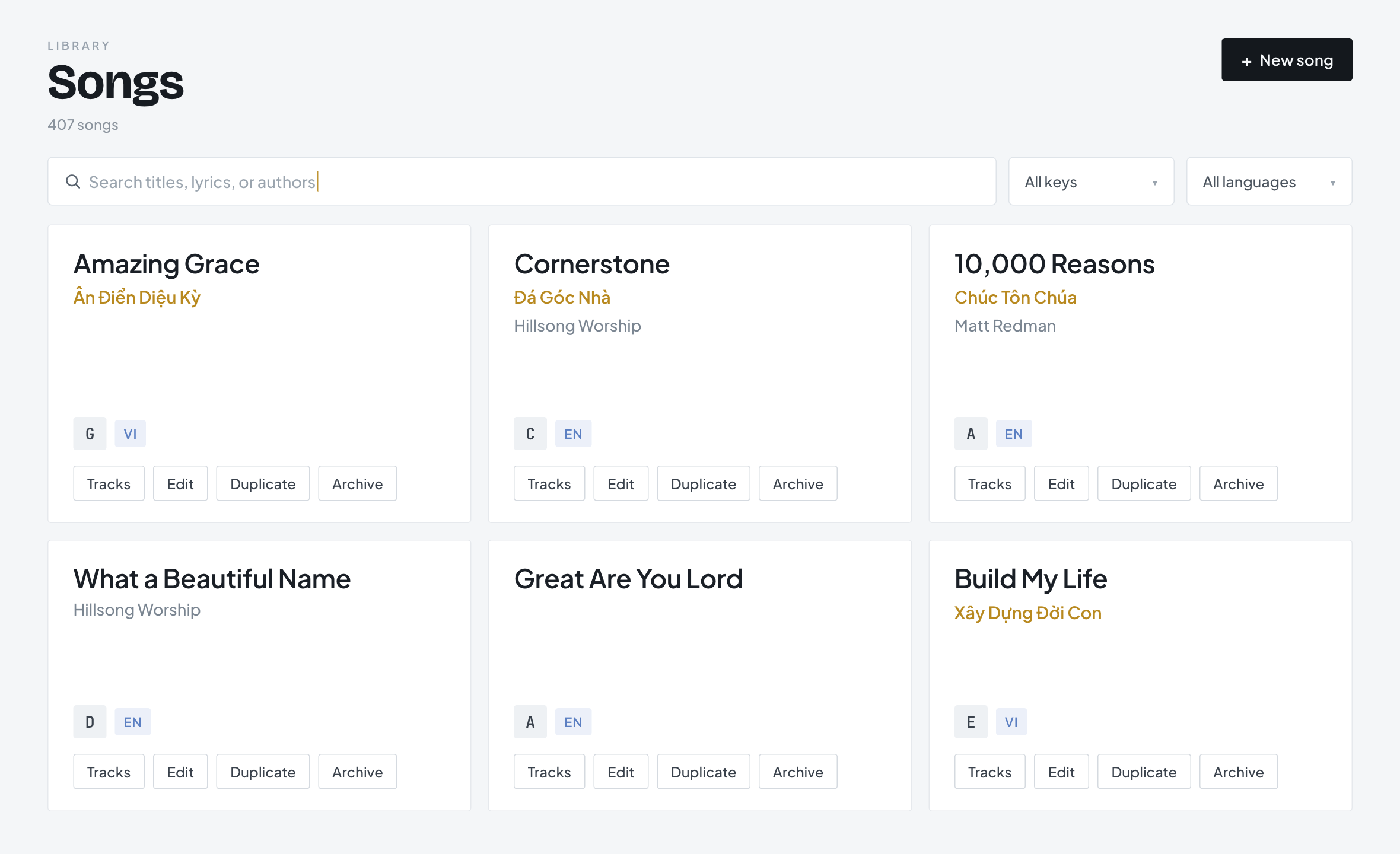Viewport: 1400px width, 854px height.
Task: Click the 10,000 Reasons title
Action: coord(1054,264)
